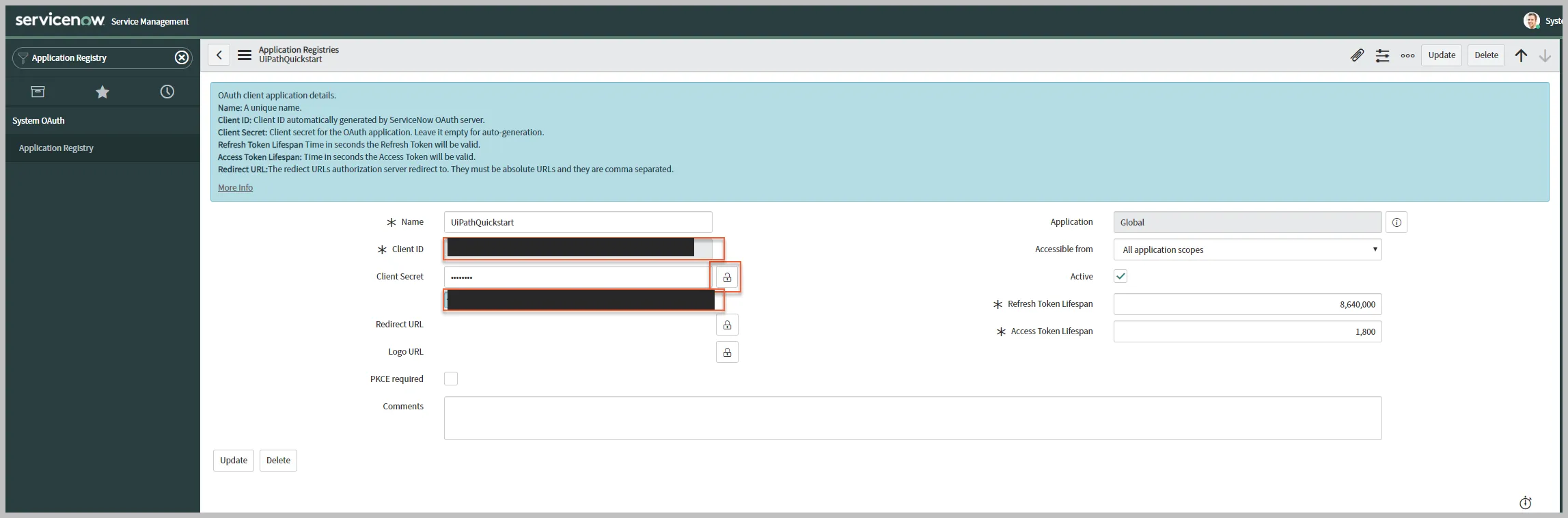This screenshot has width=1568, height=518.
Task: Open the form context hamburger menu
Action: click(x=245, y=55)
